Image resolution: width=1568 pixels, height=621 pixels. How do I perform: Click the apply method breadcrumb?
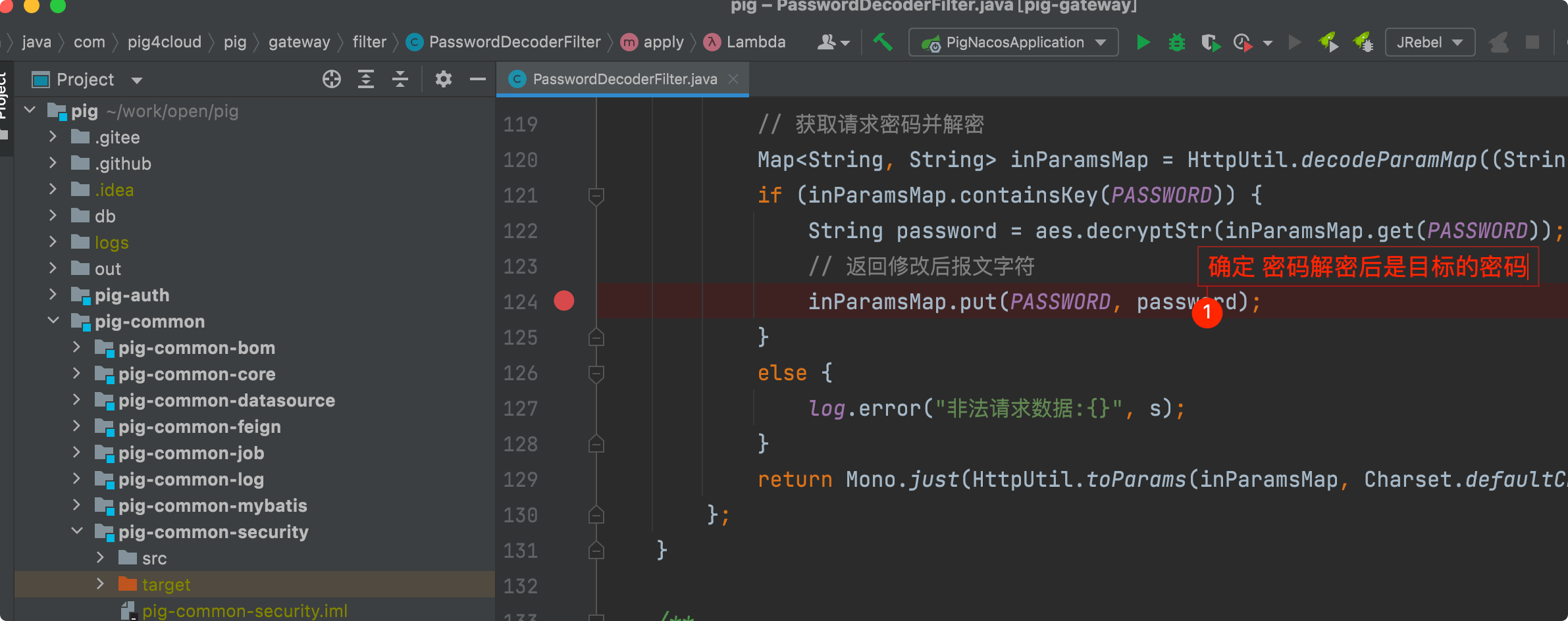coord(653,42)
